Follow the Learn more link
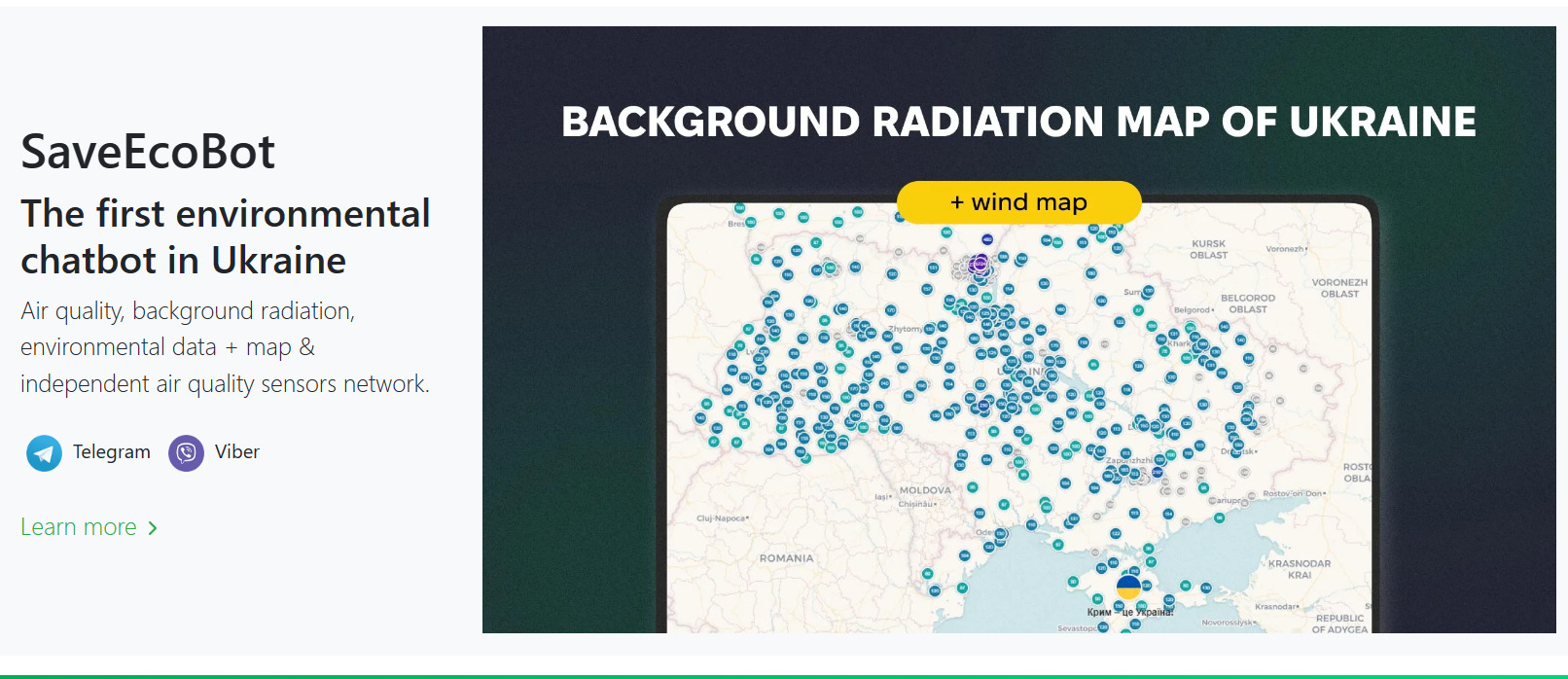Screen dimensions: 1568x679 coord(79,527)
